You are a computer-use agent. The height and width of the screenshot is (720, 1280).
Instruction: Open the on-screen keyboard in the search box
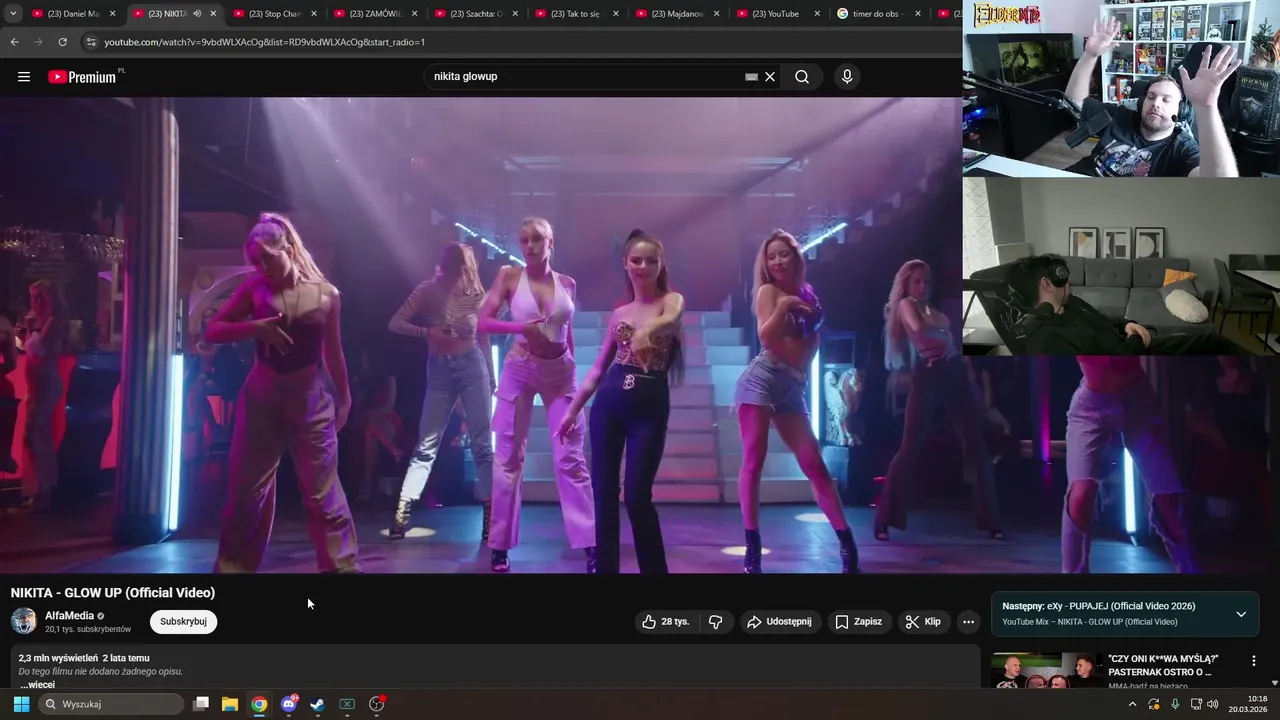(x=751, y=77)
